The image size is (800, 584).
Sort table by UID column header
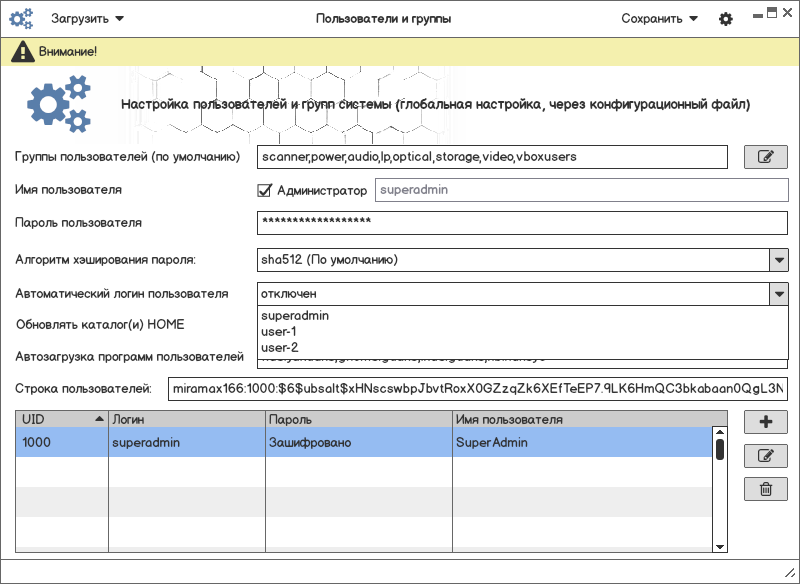[x=60, y=420]
